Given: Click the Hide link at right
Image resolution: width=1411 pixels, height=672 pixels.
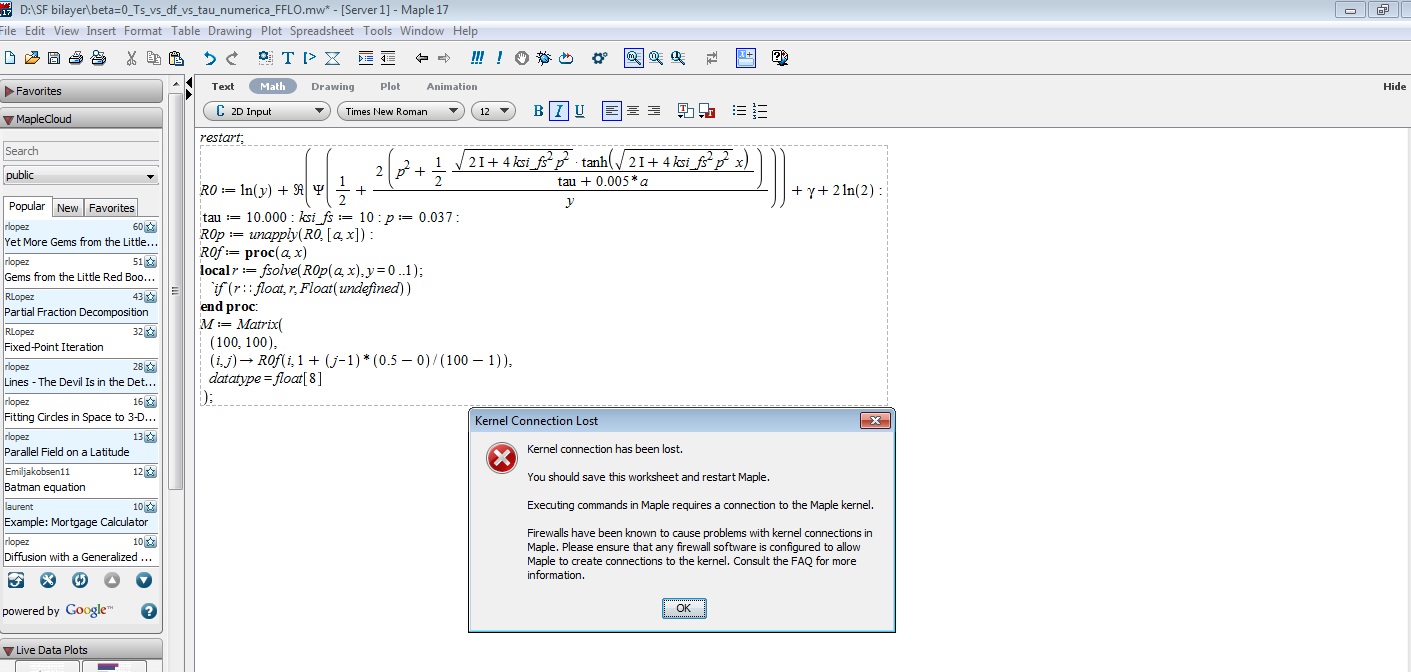Looking at the screenshot, I should point(1394,87).
